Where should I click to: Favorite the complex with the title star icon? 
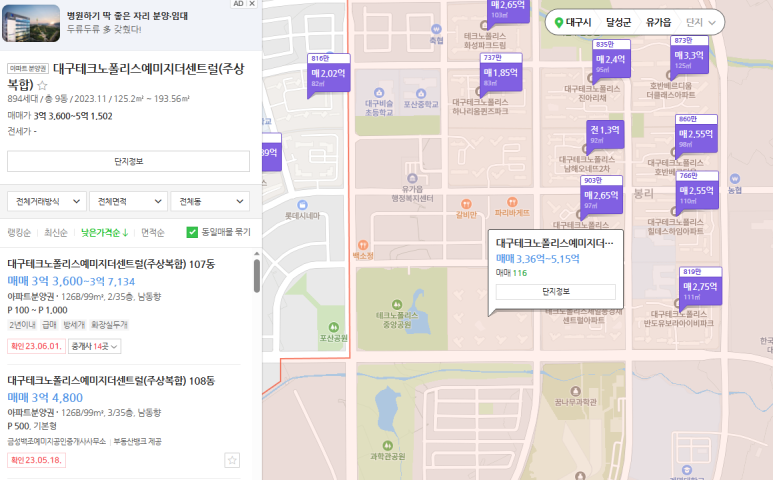coord(42,85)
